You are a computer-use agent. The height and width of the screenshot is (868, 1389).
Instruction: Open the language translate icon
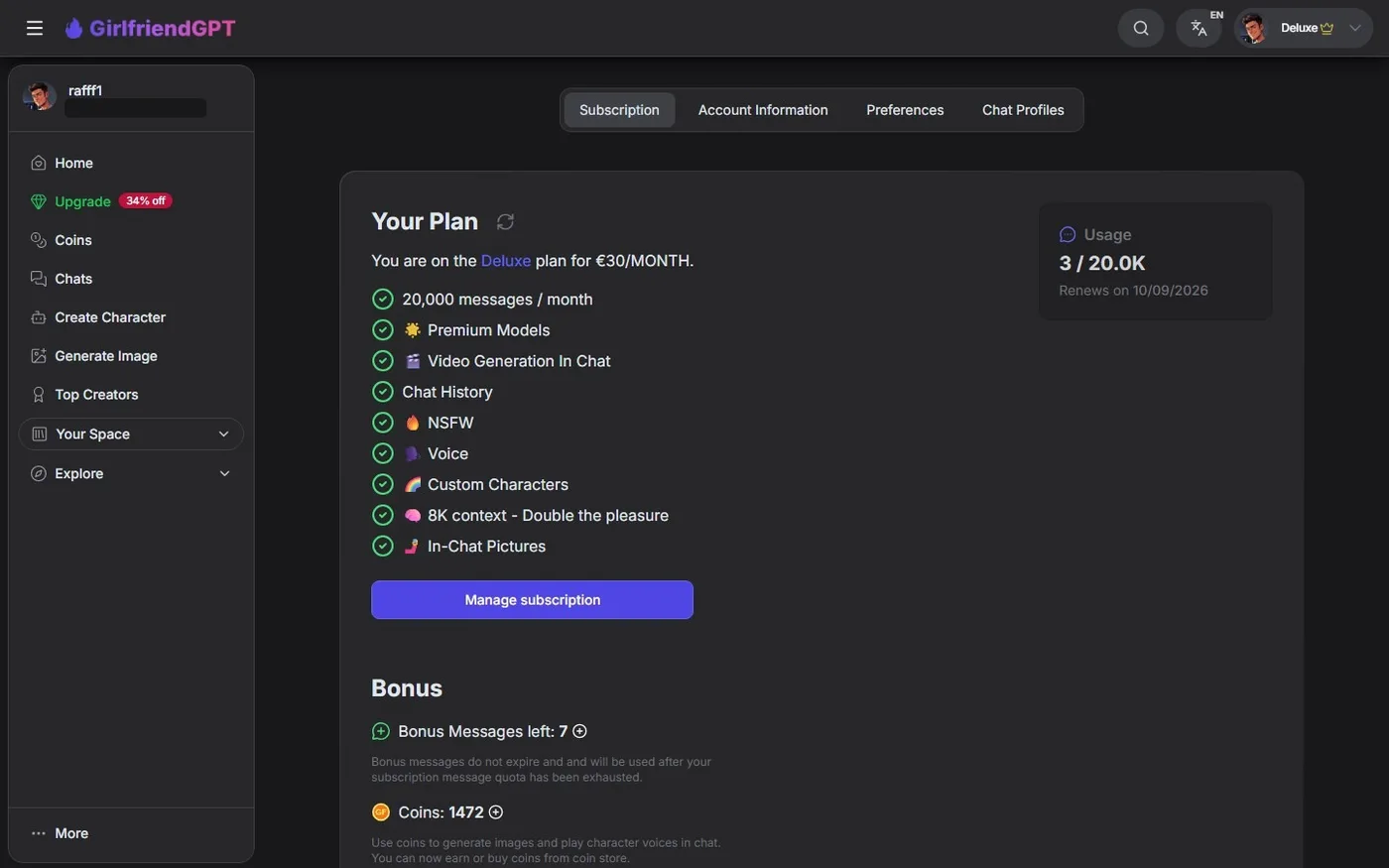[x=1199, y=28]
